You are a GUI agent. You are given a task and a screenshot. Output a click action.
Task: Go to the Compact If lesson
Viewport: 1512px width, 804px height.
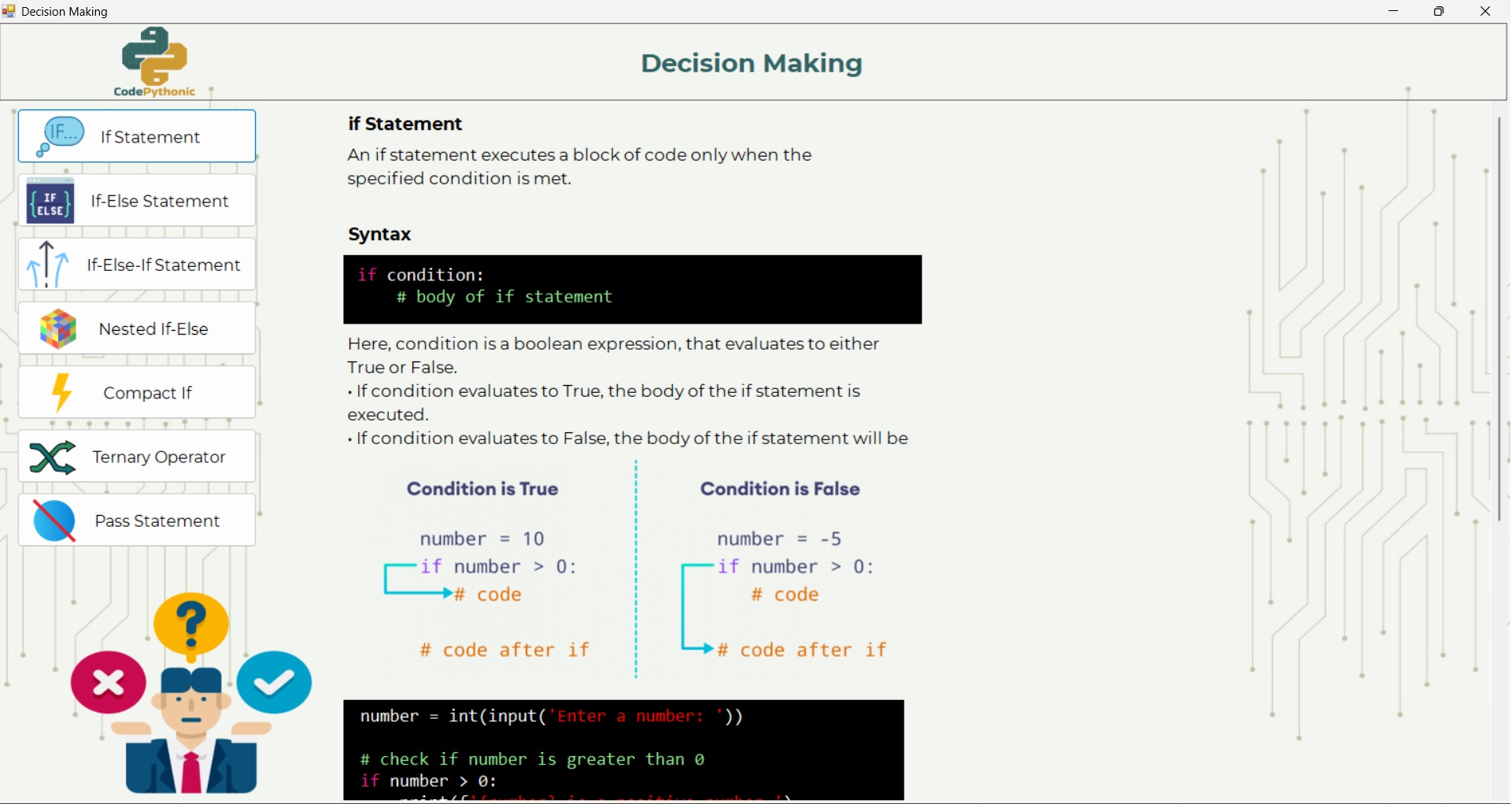tap(147, 393)
